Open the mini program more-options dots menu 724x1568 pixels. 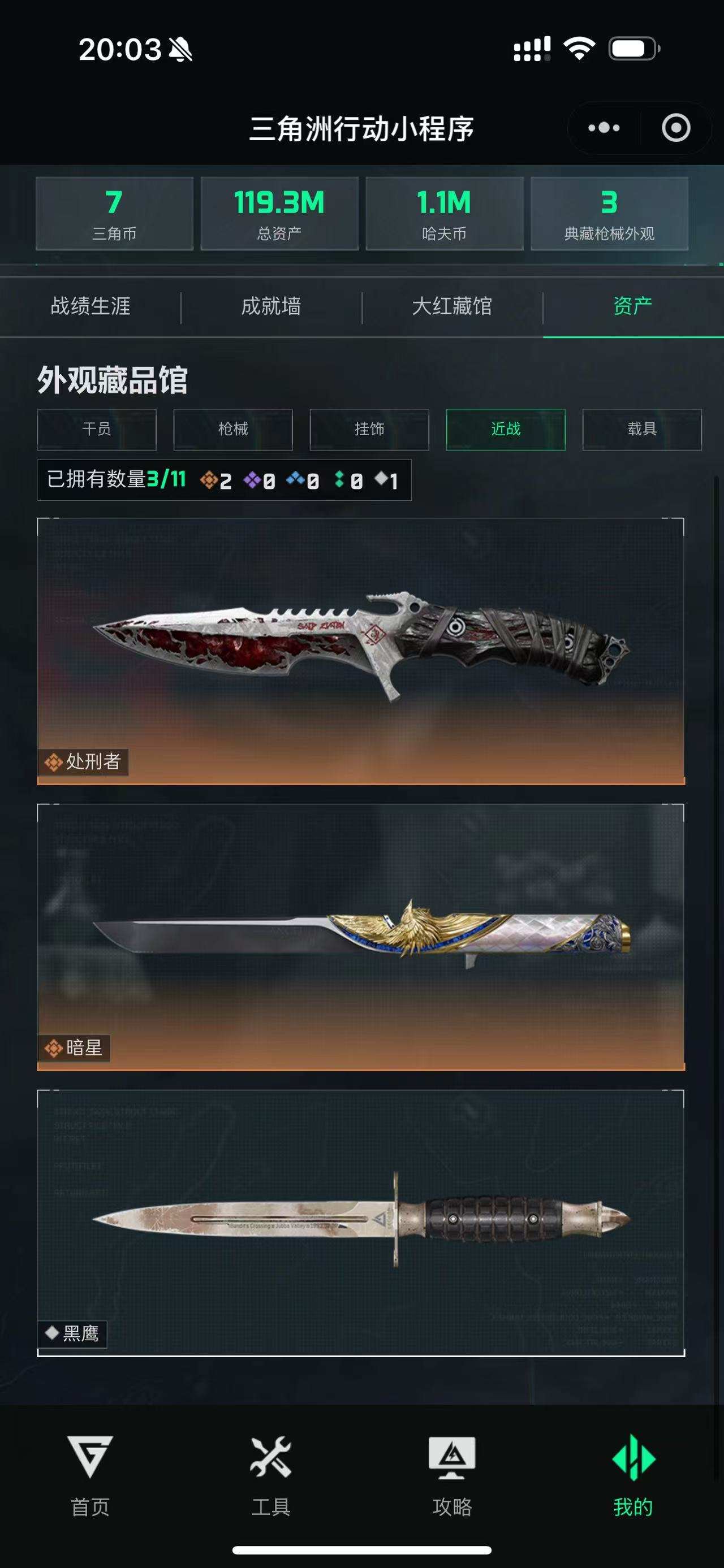coord(604,128)
